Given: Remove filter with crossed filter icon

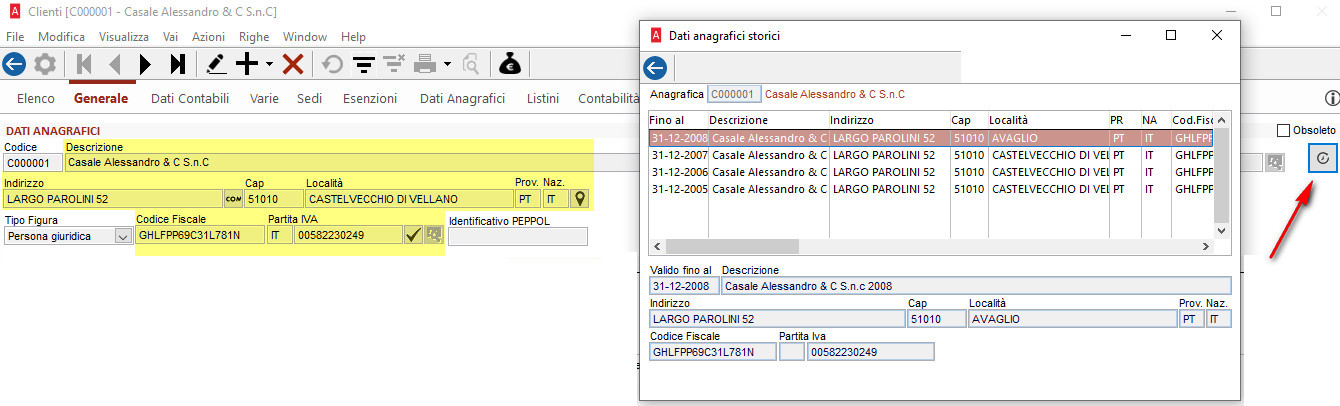Looking at the screenshot, I should pyautogui.click(x=394, y=65).
